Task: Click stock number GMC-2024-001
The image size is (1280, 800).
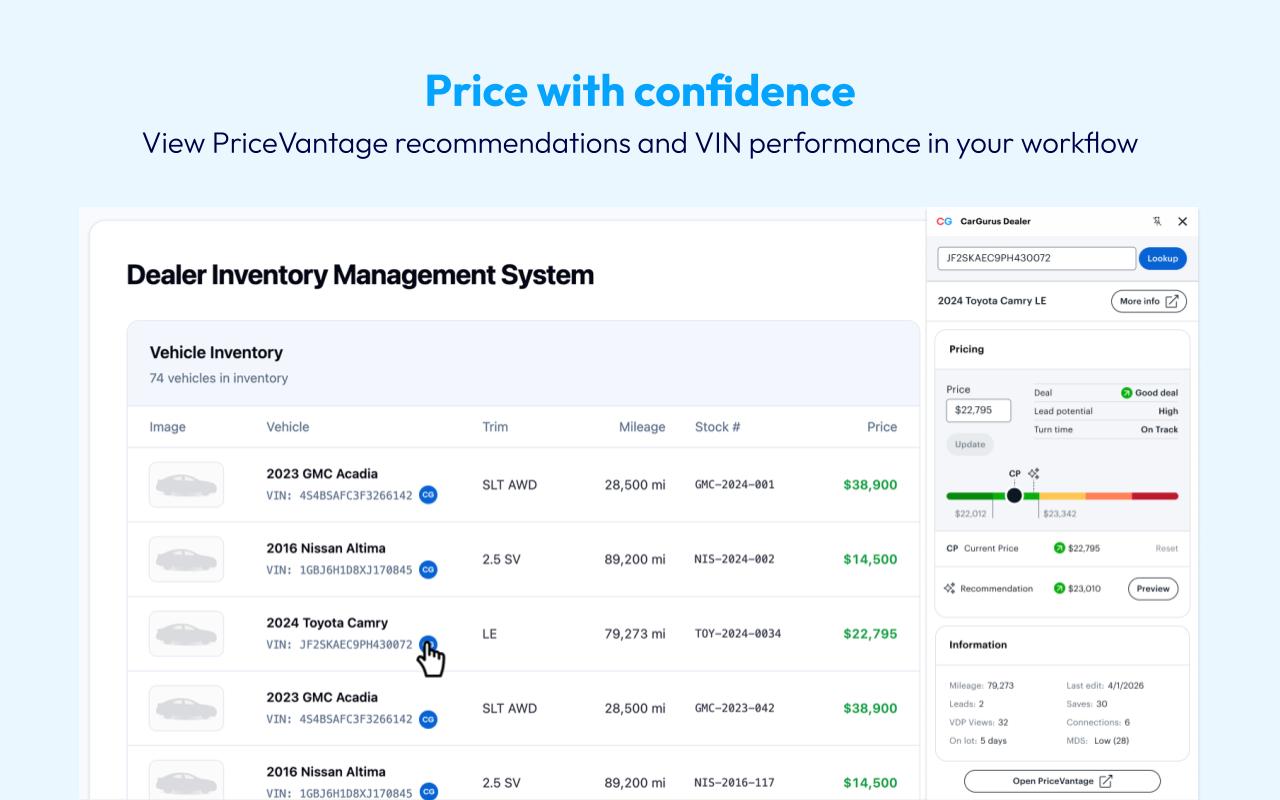Action: coord(735,485)
